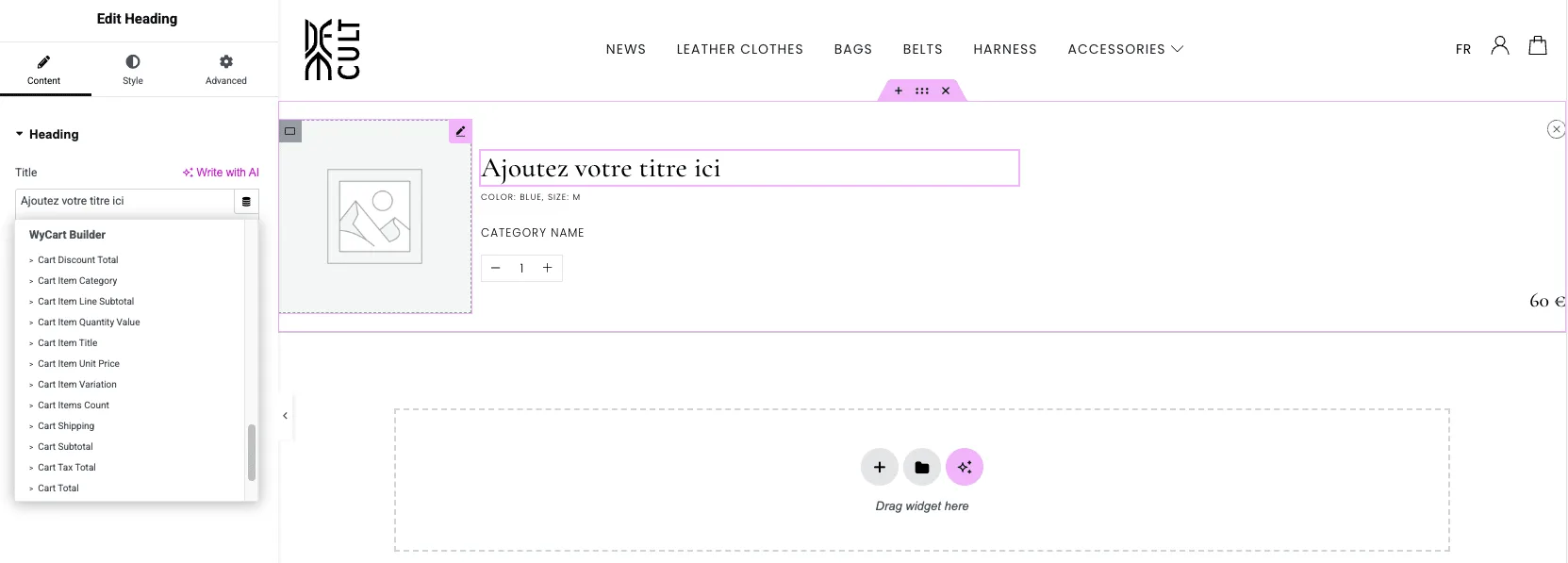Open the shopping bag cart icon

click(1538, 45)
